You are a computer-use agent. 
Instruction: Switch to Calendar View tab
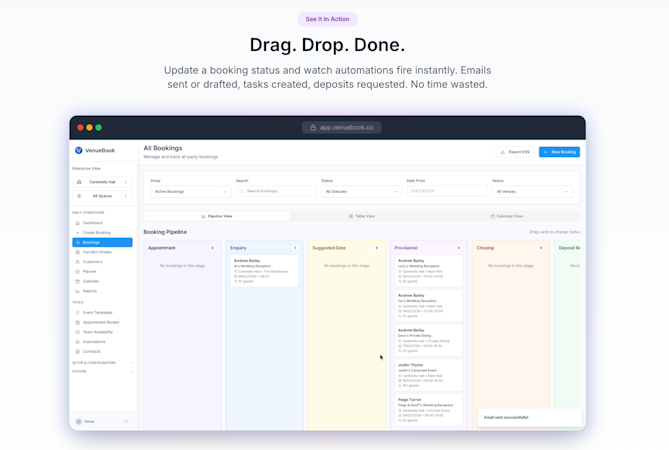(506, 216)
